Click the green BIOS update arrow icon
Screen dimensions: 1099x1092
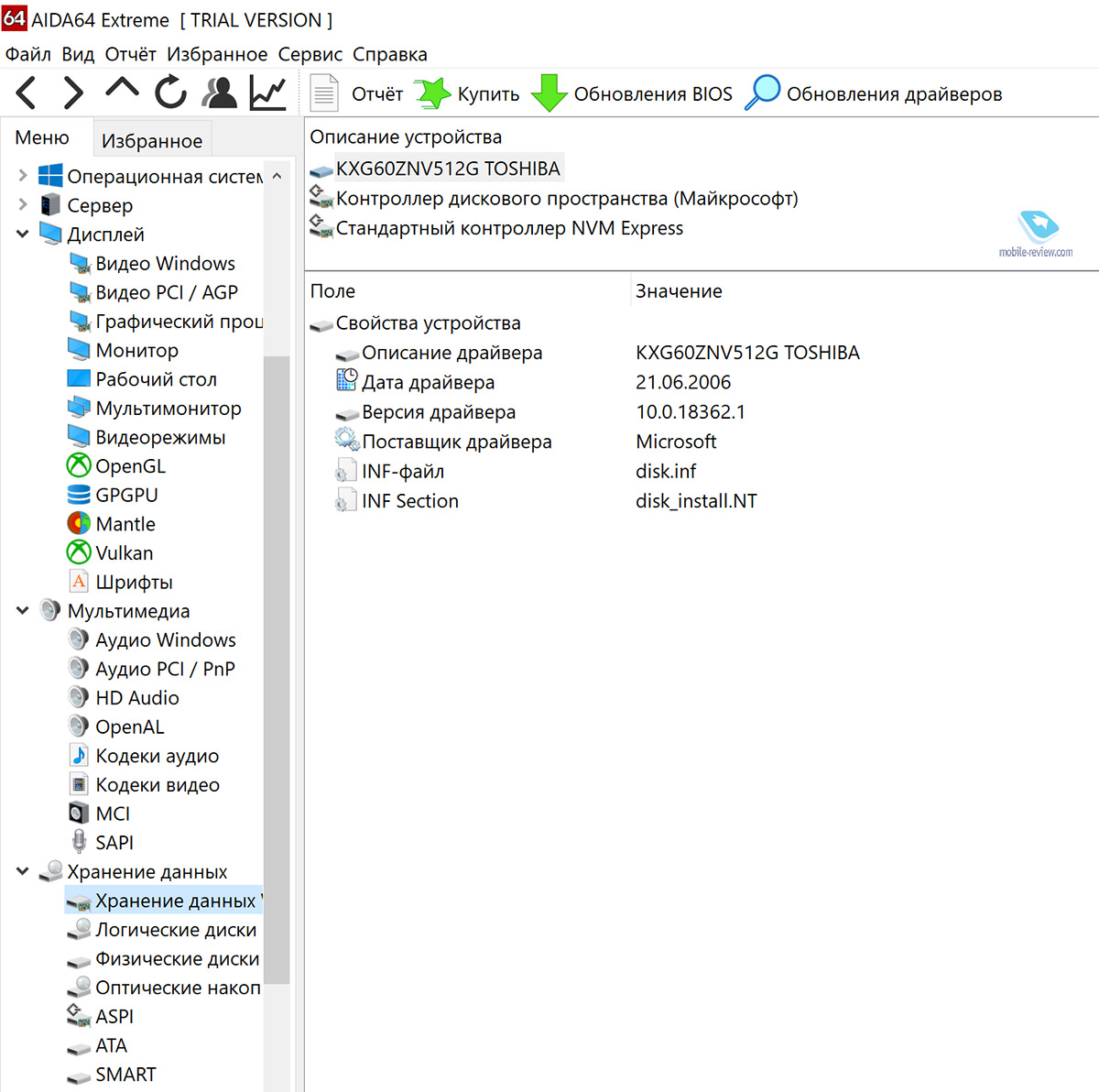[x=549, y=93]
